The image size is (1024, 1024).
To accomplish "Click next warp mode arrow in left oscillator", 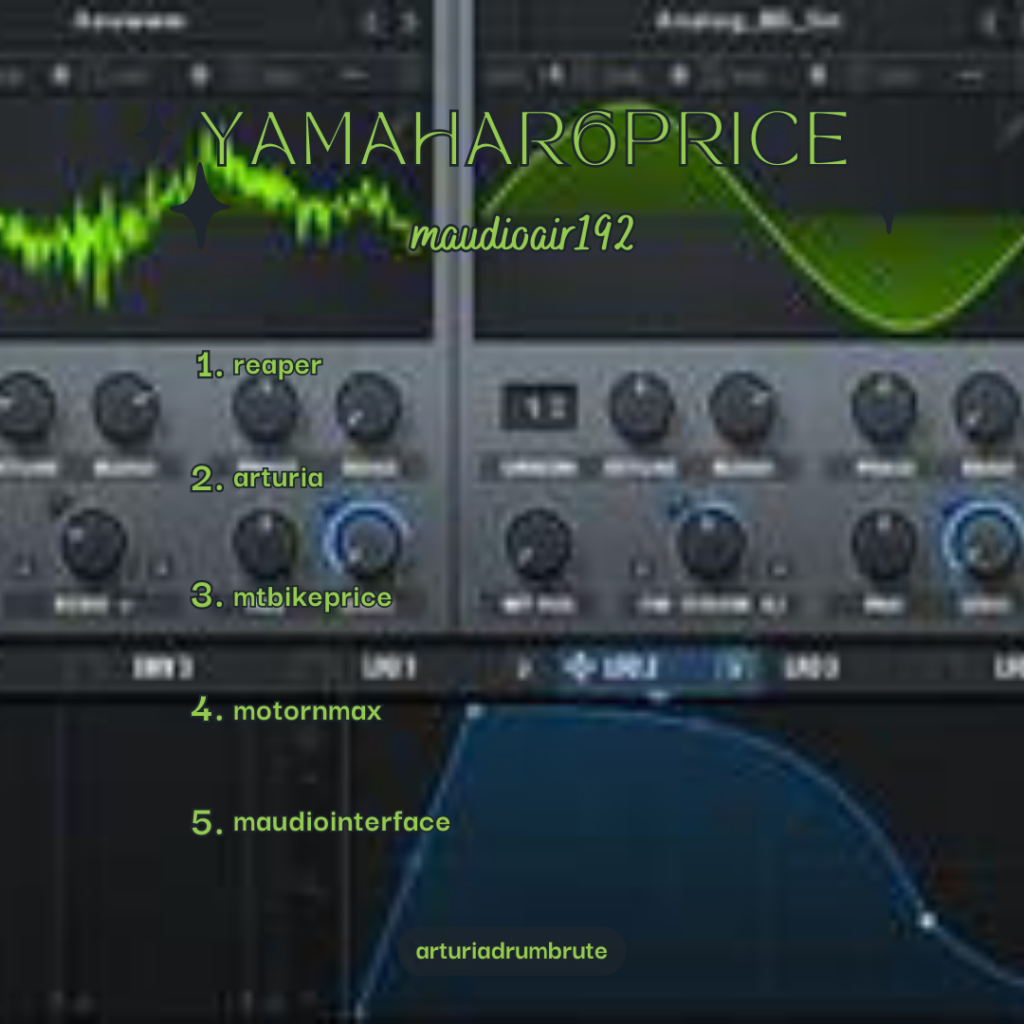I will (x=162, y=567).
